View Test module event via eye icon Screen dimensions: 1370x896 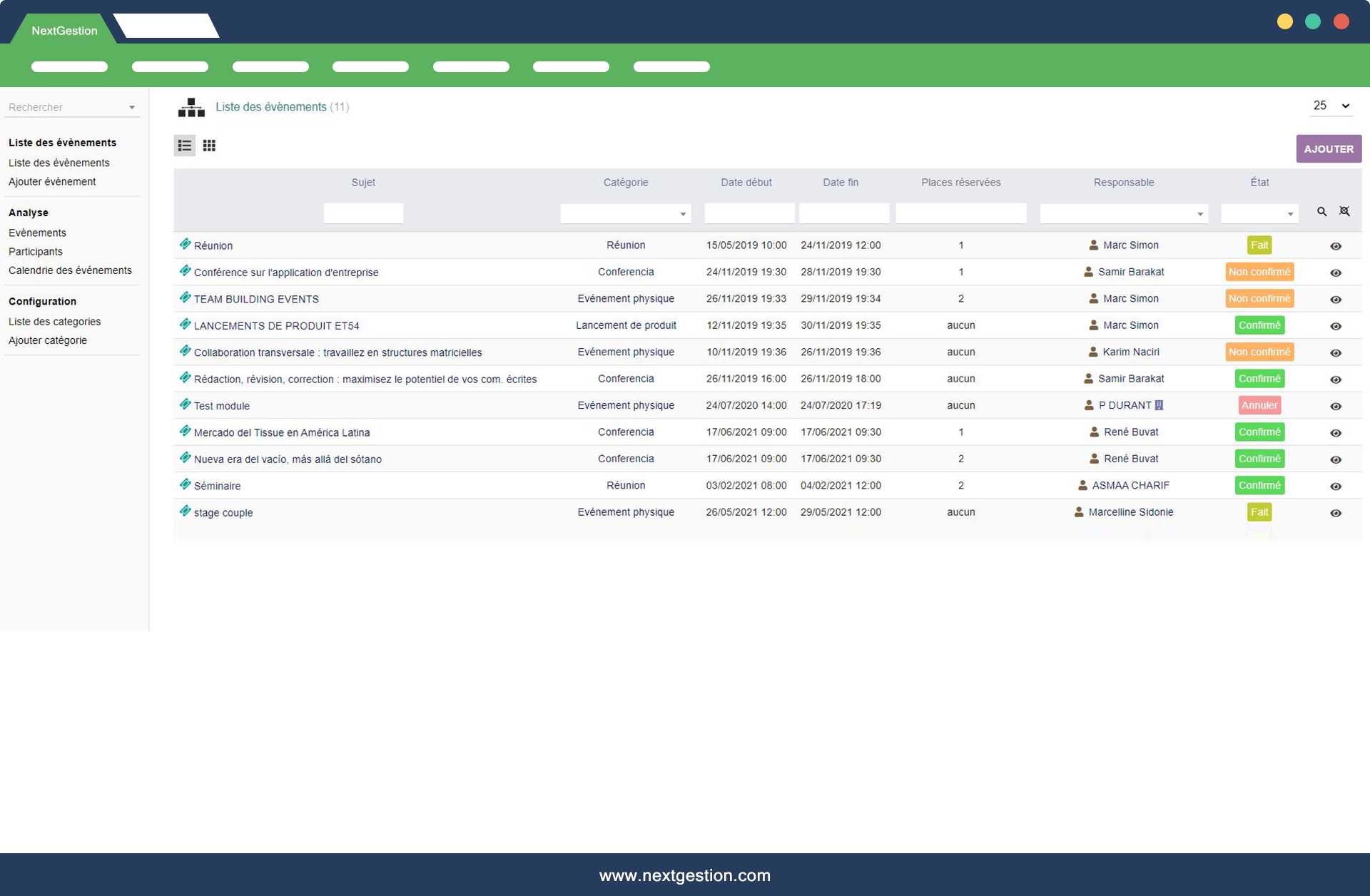coord(1336,407)
